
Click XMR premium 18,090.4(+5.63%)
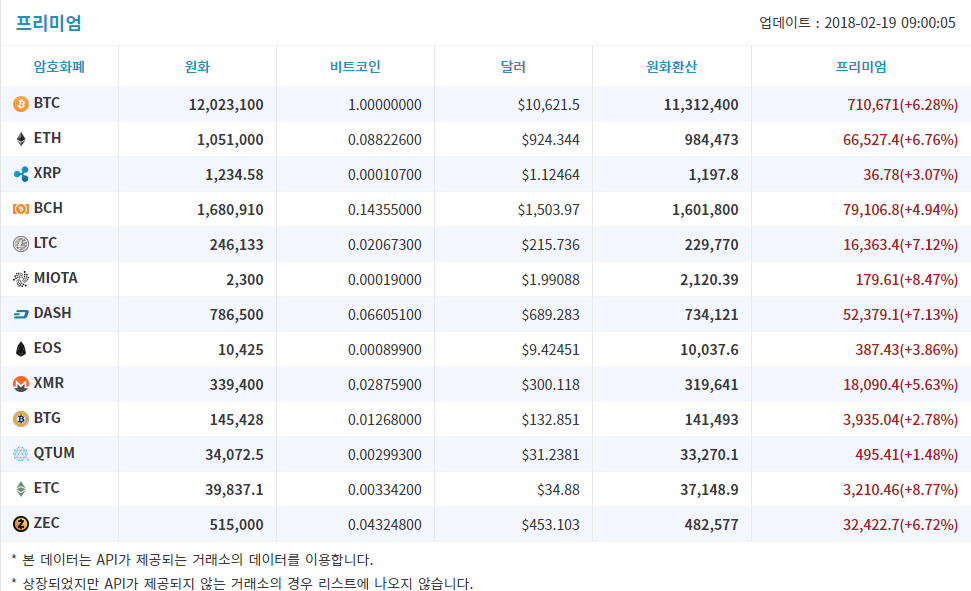[900, 385]
